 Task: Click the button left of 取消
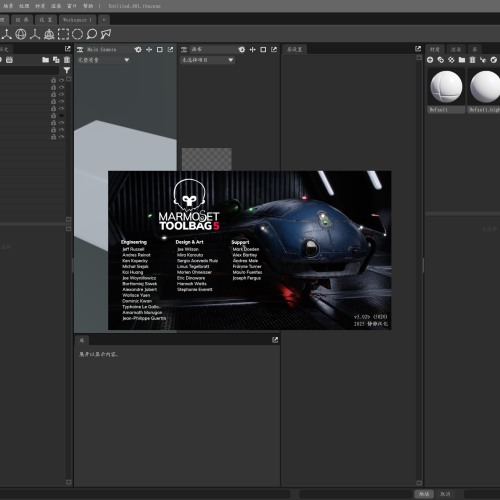pos(424,494)
